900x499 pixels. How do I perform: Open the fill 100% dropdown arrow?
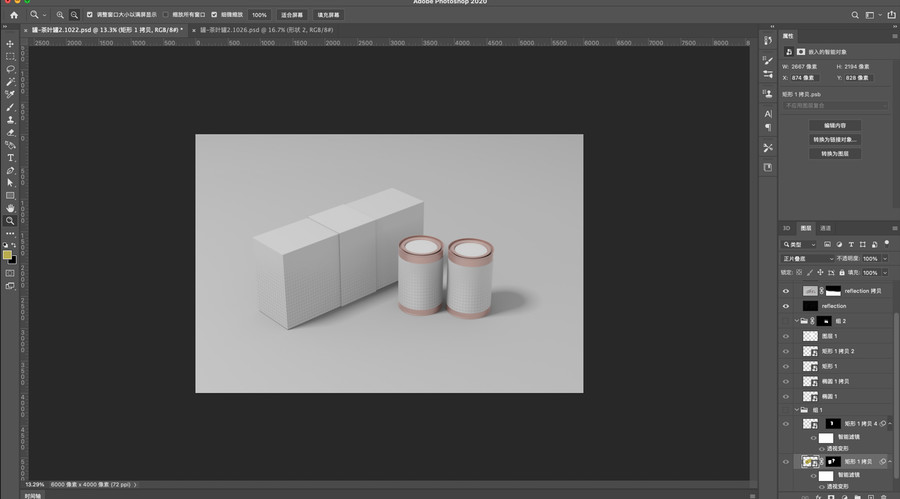pyautogui.click(x=885, y=273)
